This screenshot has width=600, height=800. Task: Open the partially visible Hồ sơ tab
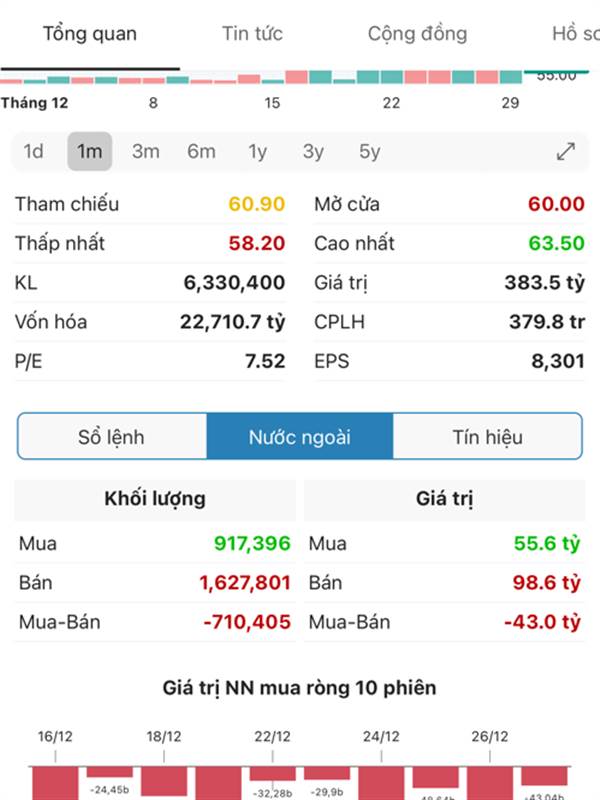(577, 34)
